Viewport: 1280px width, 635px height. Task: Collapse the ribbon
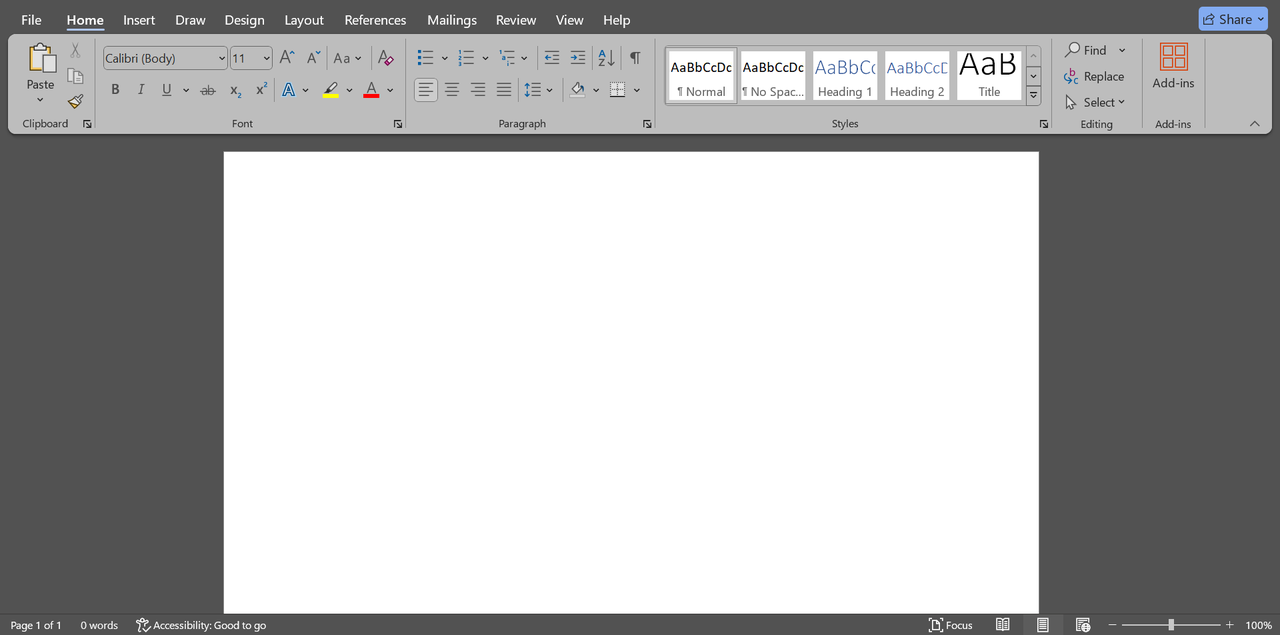pyautogui.click(x=1255, y=124)
